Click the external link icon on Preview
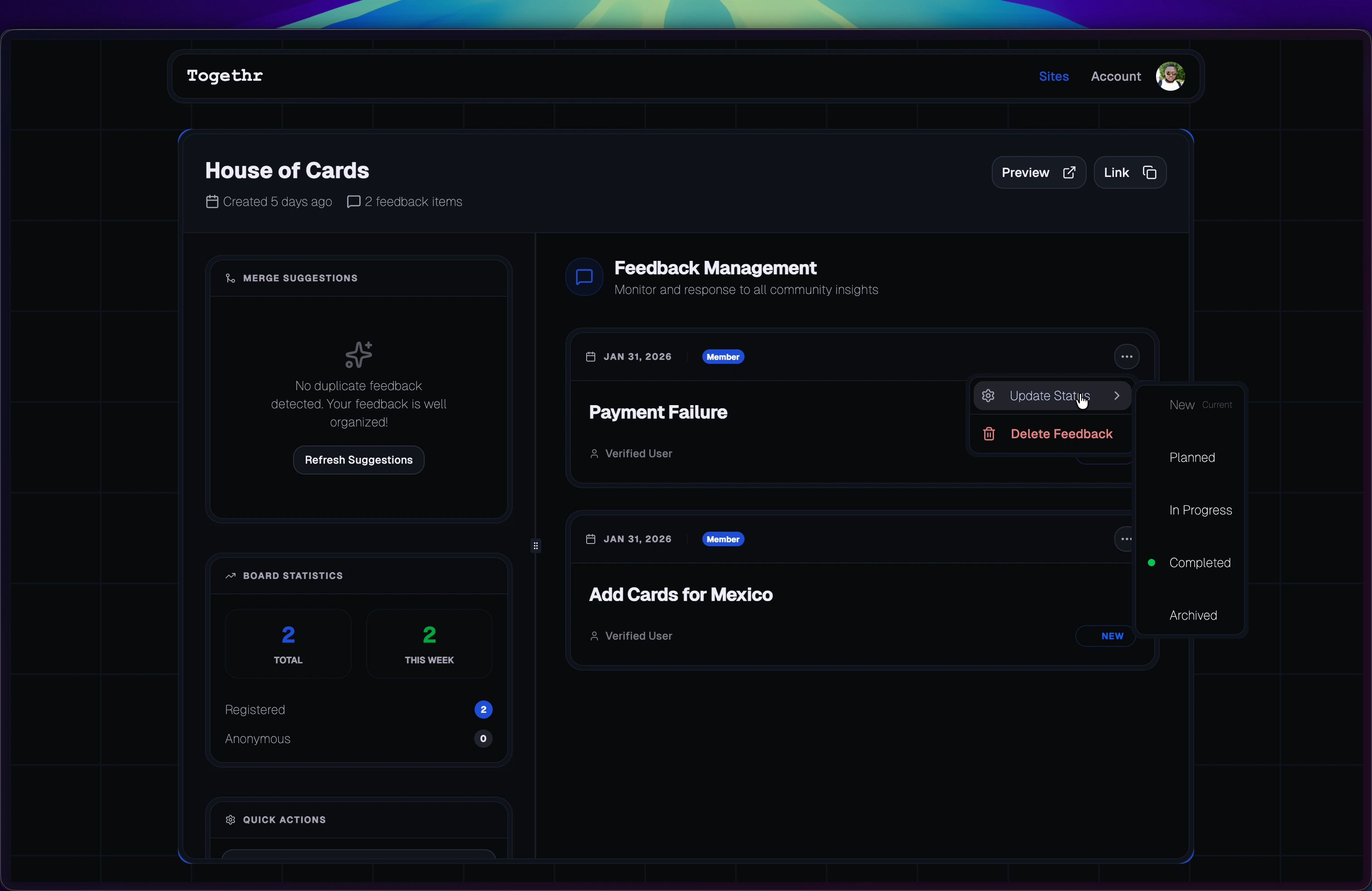 click(1069, 172)
